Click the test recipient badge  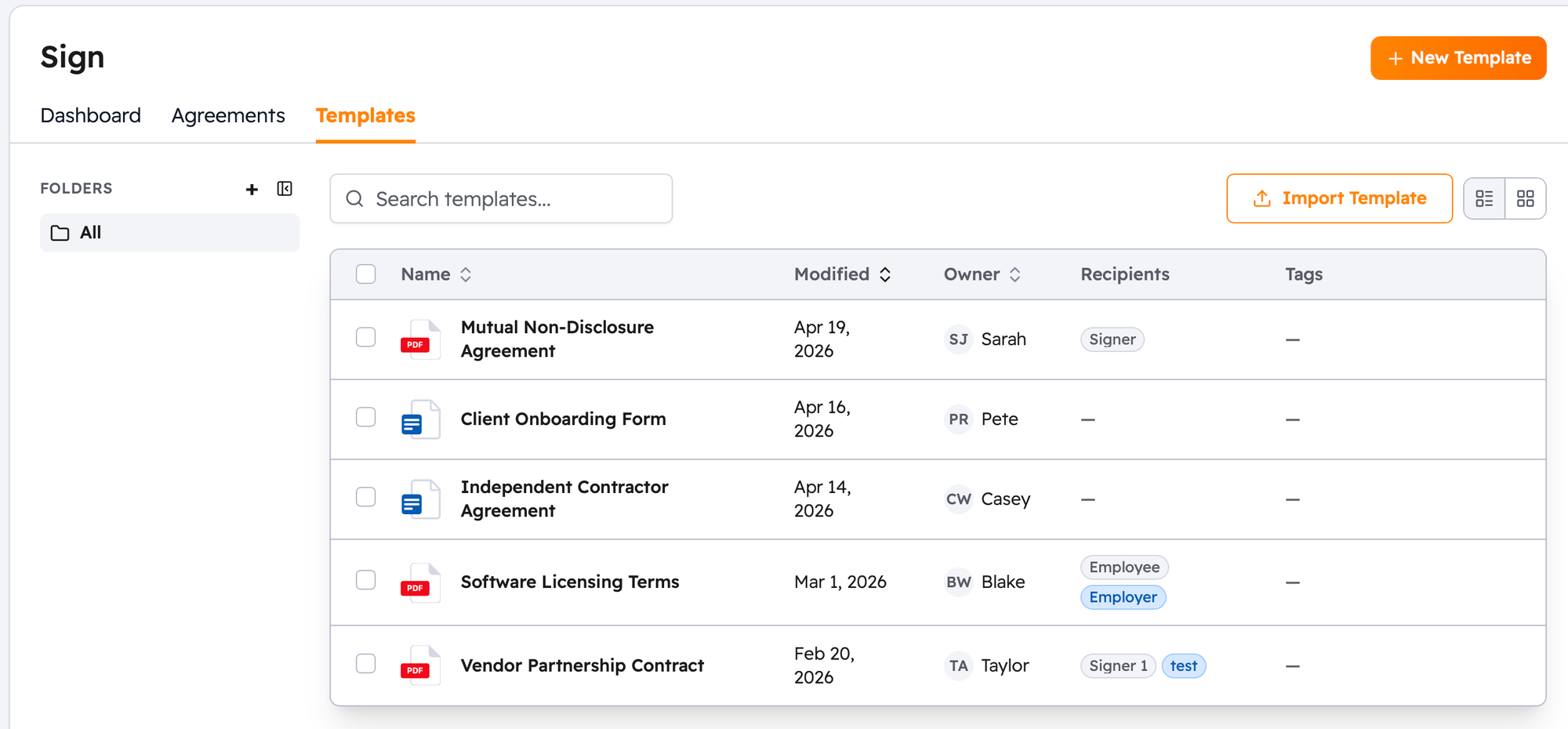(1183, 666)
